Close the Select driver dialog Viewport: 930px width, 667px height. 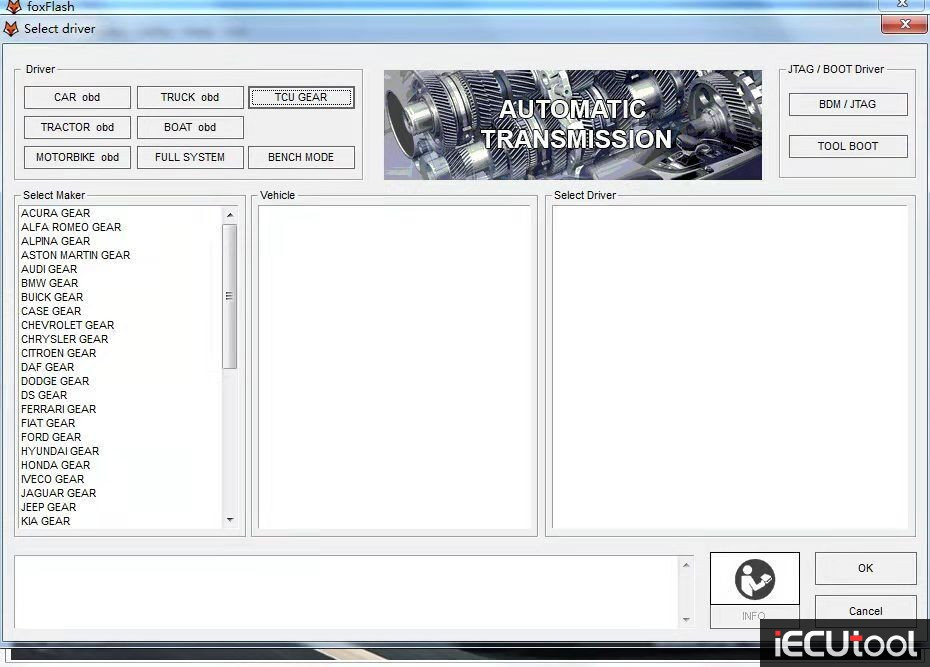pyautogui.click(x=904, y=24)
